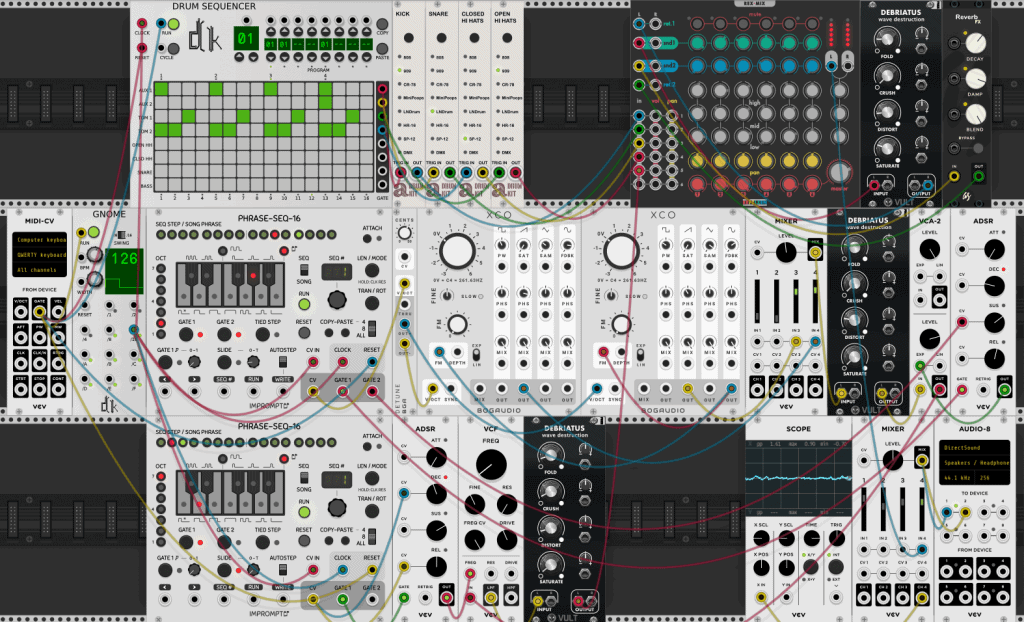Image resolution: width=1024 pixels, height=622 pixels.
Task: Click the Drum Sequencer PASTE button
Action: click(383, 48)
